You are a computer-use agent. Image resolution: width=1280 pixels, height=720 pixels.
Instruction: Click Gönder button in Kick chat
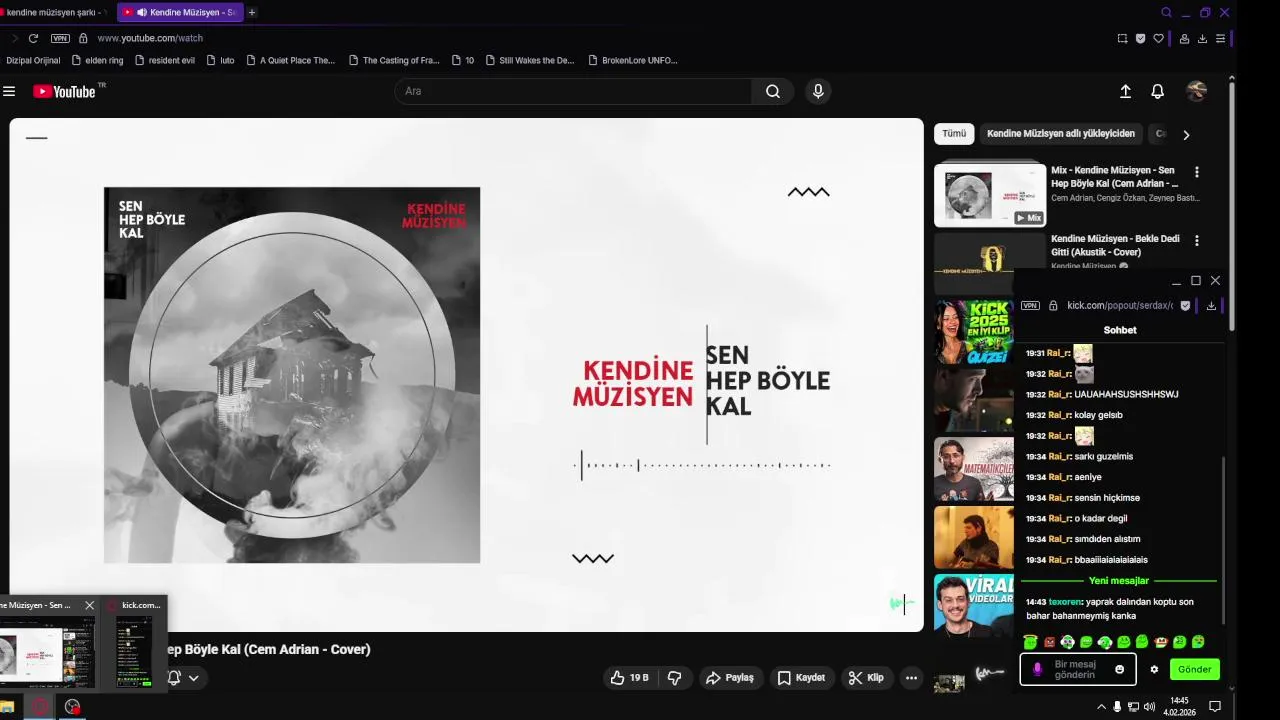click(x=1194, y=670)
